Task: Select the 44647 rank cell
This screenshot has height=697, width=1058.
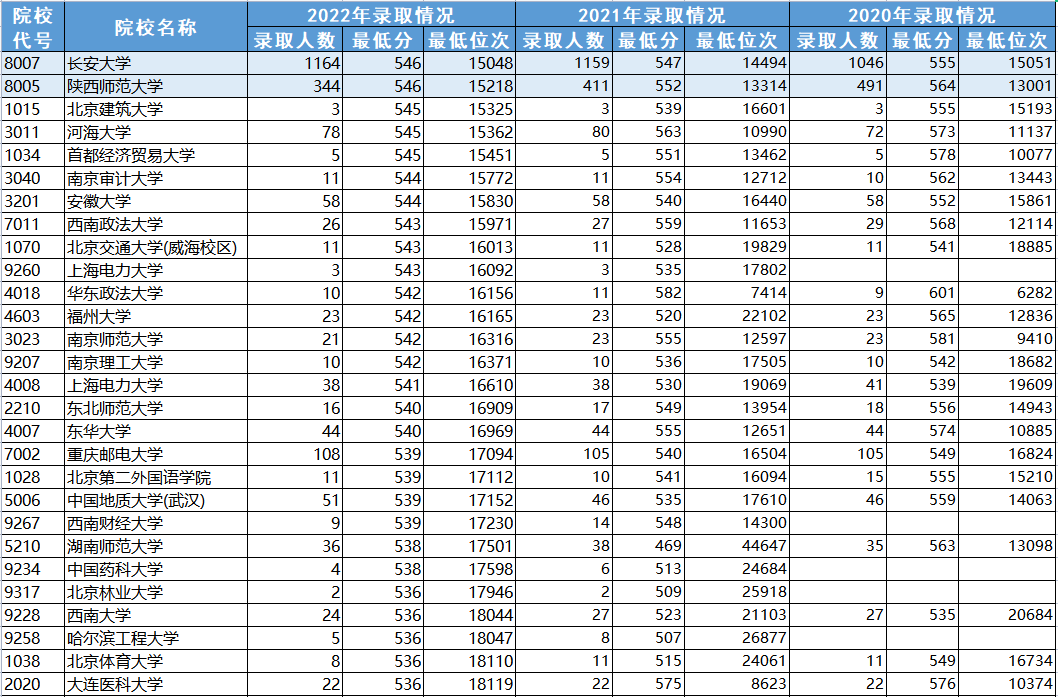Action: point(737,547)
